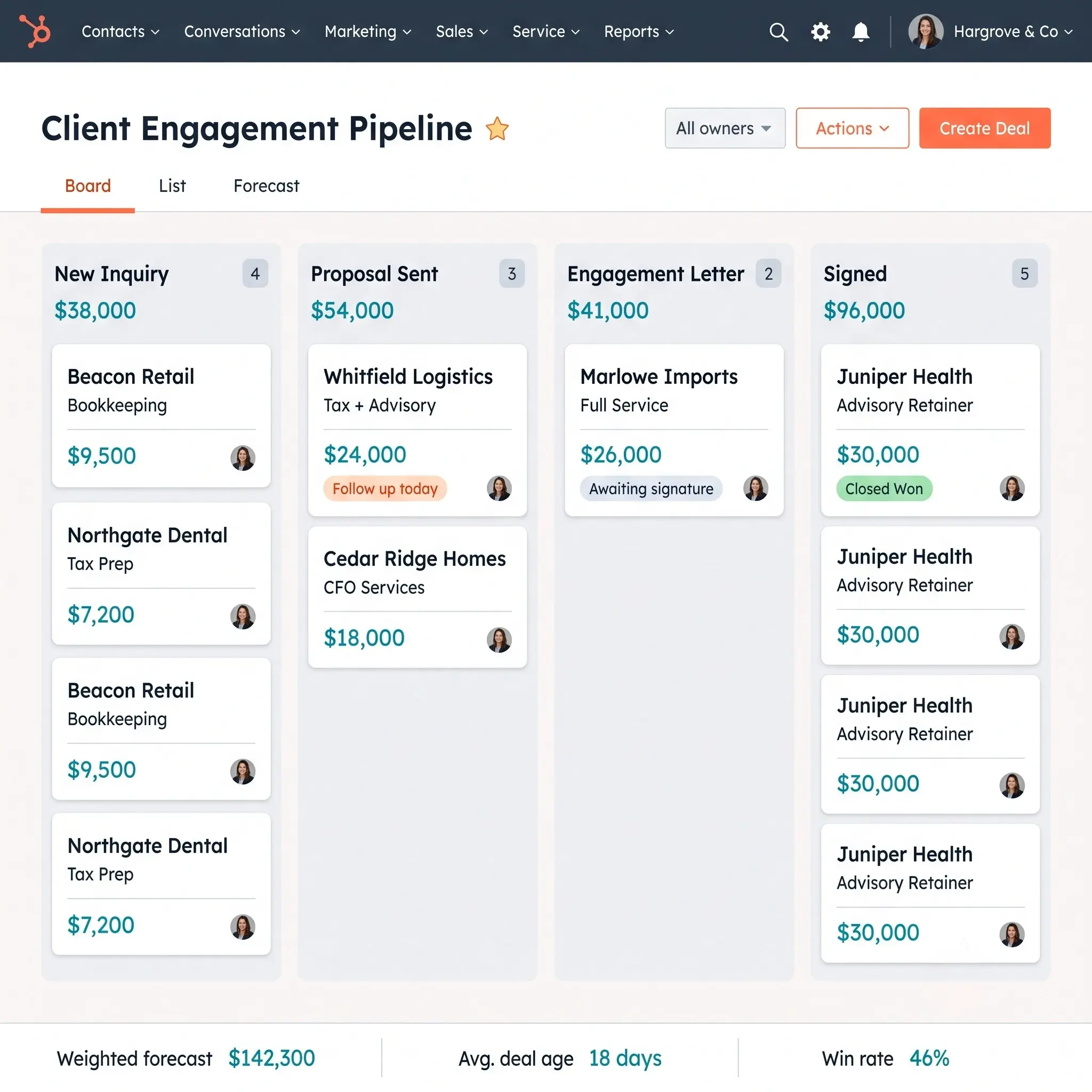The image size is (1092, 1092).
Task: Open the Sales menu
Action: pos(461,31)
